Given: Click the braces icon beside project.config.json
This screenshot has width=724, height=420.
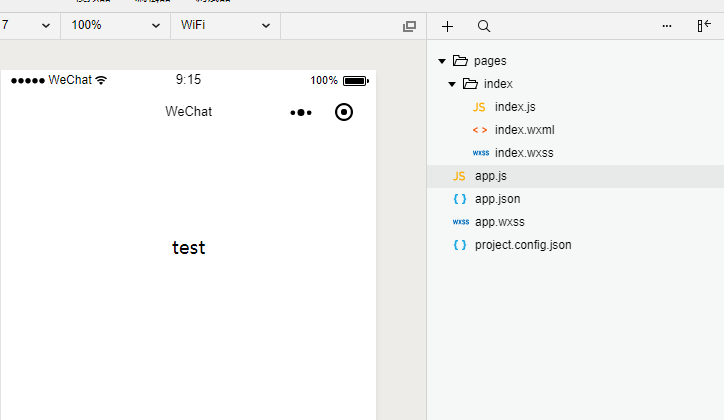Looking at the screenshot, I should click(x=460, y=245).
